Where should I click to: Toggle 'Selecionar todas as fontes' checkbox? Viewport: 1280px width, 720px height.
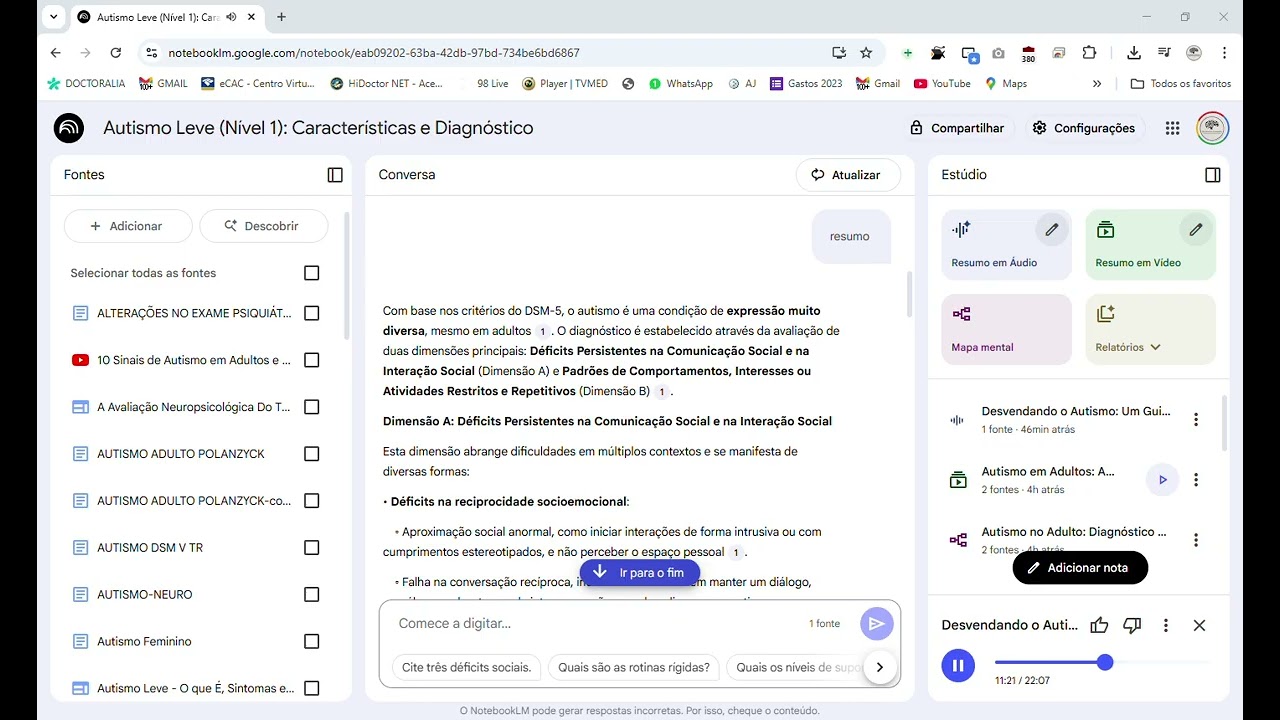(x=311, y=273)
